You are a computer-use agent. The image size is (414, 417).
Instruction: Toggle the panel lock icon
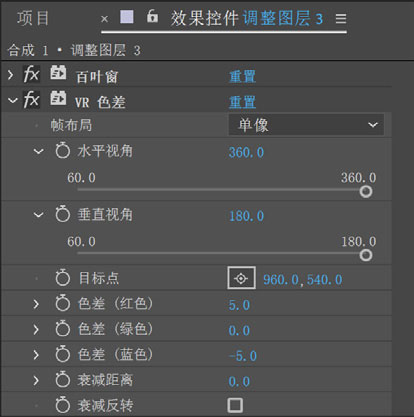152,16
